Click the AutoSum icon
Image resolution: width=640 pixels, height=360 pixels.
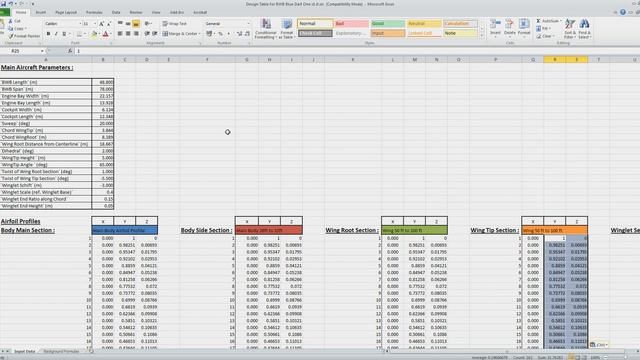539,21
